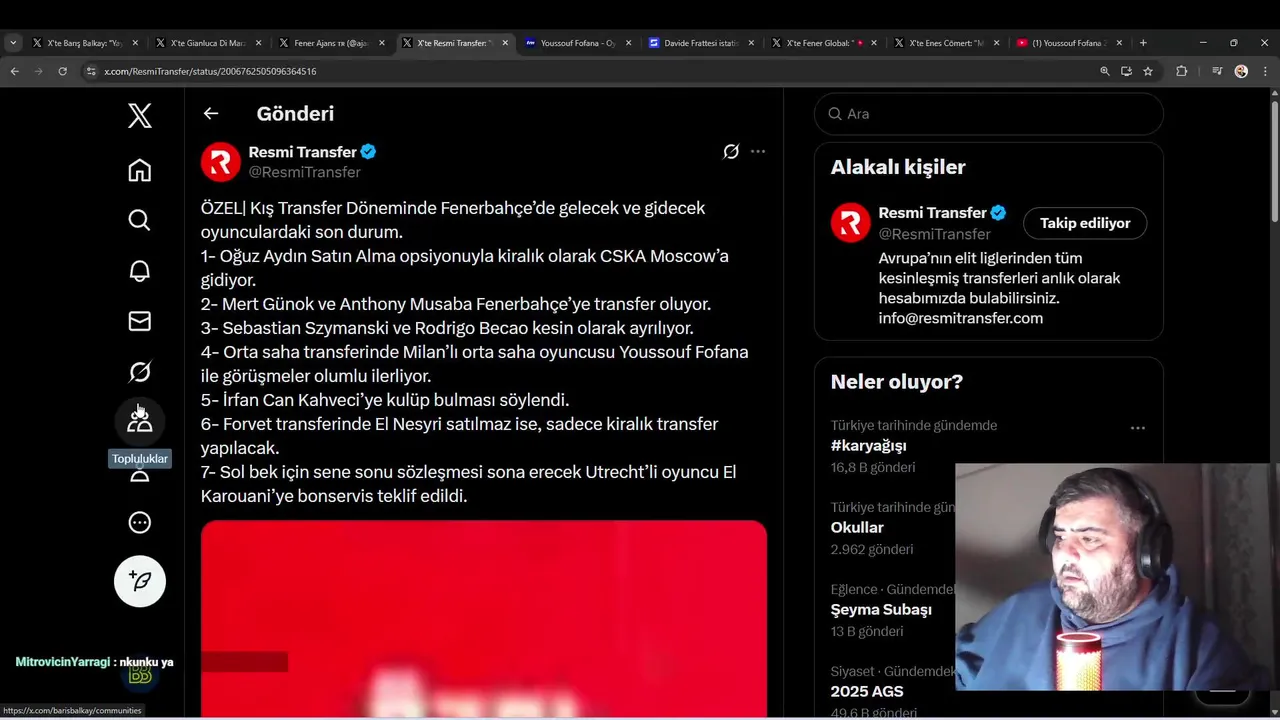Click the zoom magnifier icon in address bar

pos(1105,71)
